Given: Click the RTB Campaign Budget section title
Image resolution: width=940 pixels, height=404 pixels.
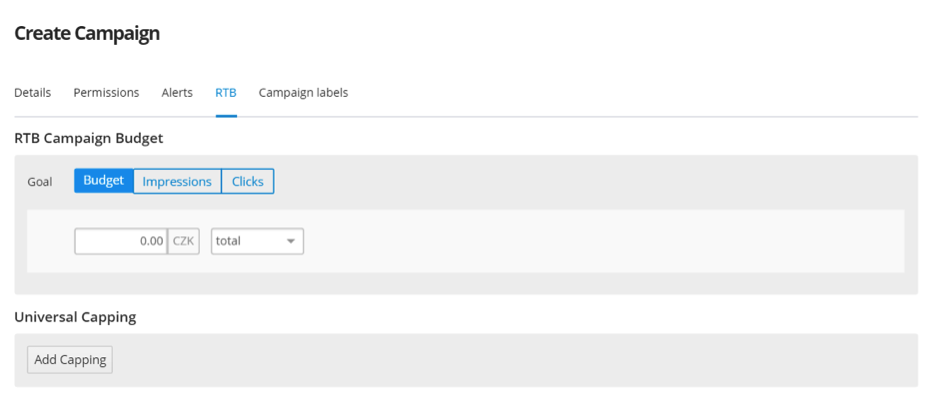Looking at the screenshot, I should click(x=89, y=138).
